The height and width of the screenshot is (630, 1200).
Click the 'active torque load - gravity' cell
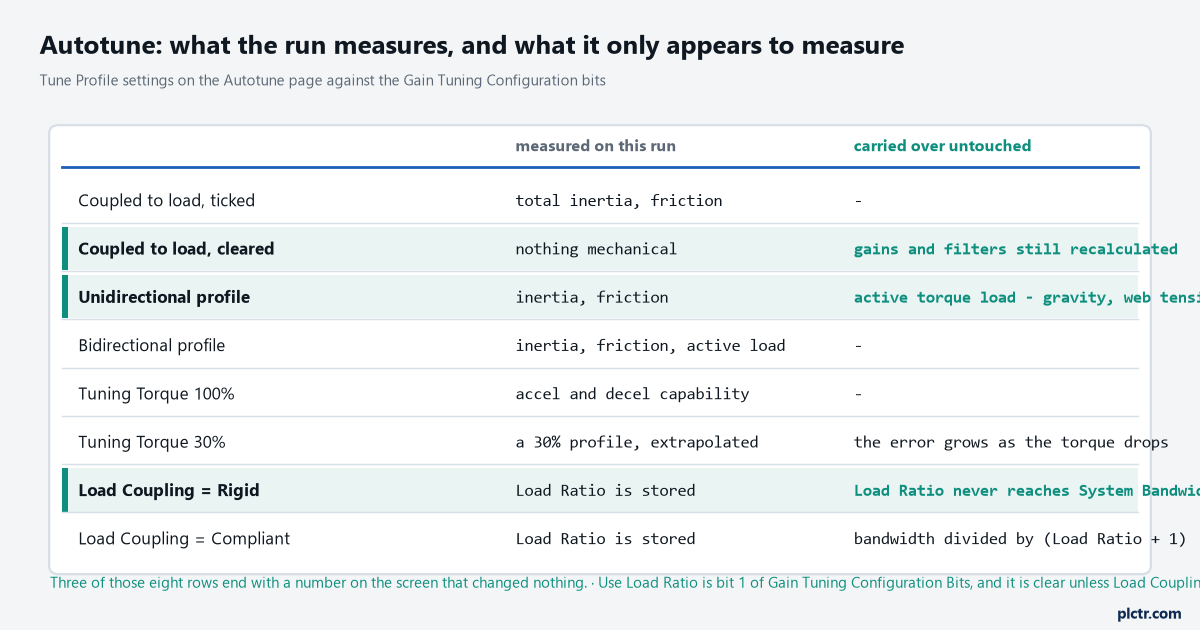pyautogui.click(x=1026, y=297)
